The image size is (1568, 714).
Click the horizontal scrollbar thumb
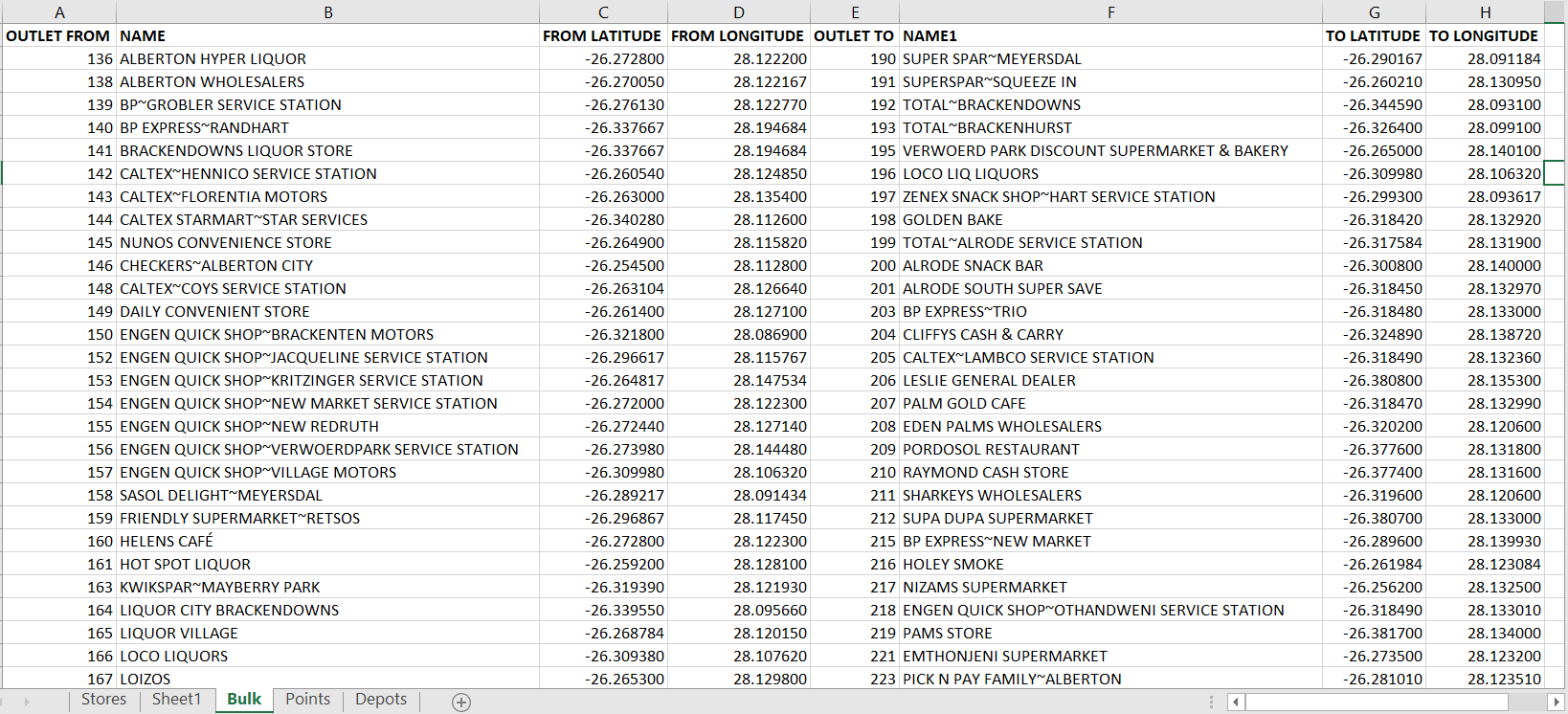click(x=1377, y=703)
